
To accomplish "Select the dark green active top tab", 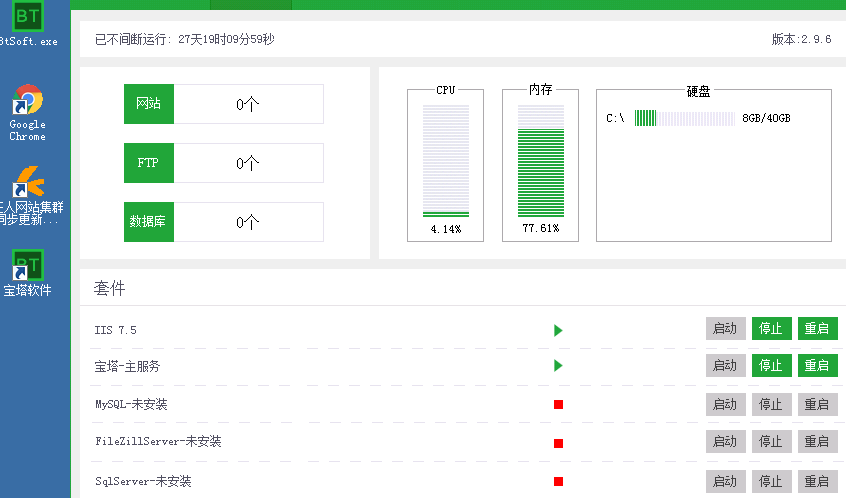I will [251, 4].
